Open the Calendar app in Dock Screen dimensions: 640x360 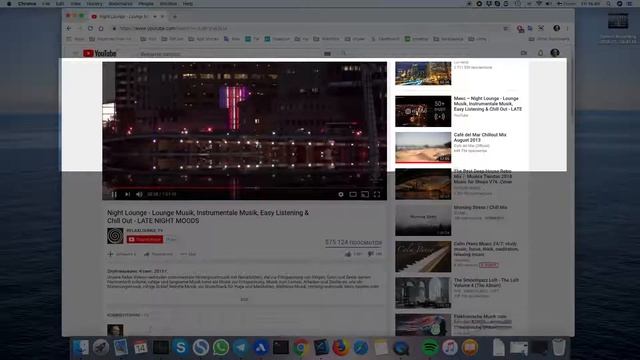140,347
